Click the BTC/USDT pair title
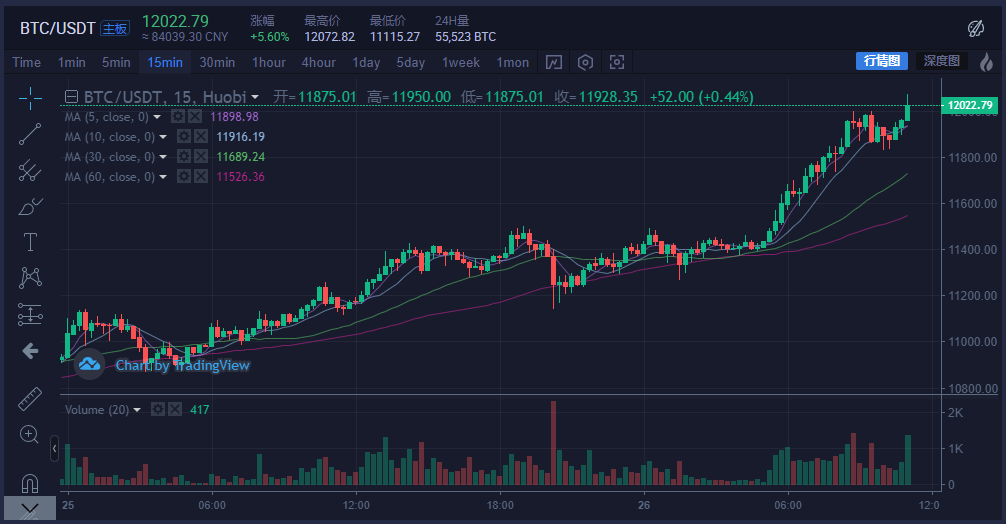1006x524 pixels. [x=58, y=28]
